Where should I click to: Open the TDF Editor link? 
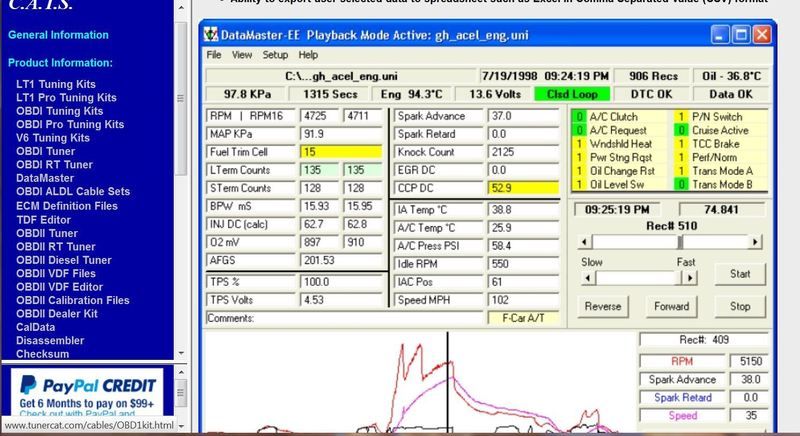point(43,220)
